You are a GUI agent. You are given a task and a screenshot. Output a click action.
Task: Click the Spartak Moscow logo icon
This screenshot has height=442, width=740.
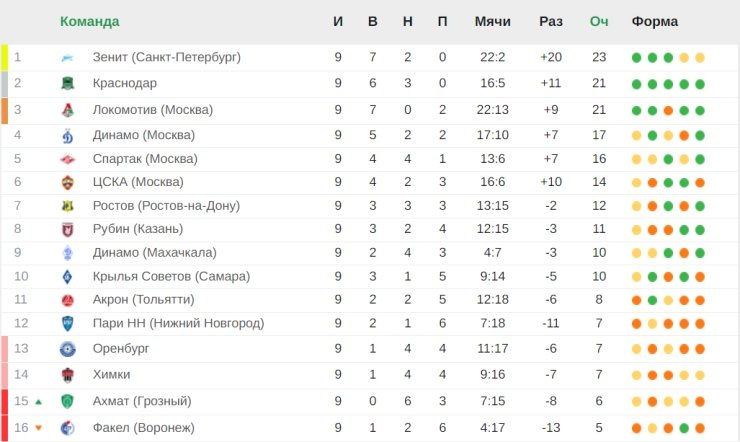pyautogui.click(x=67, y=159)
